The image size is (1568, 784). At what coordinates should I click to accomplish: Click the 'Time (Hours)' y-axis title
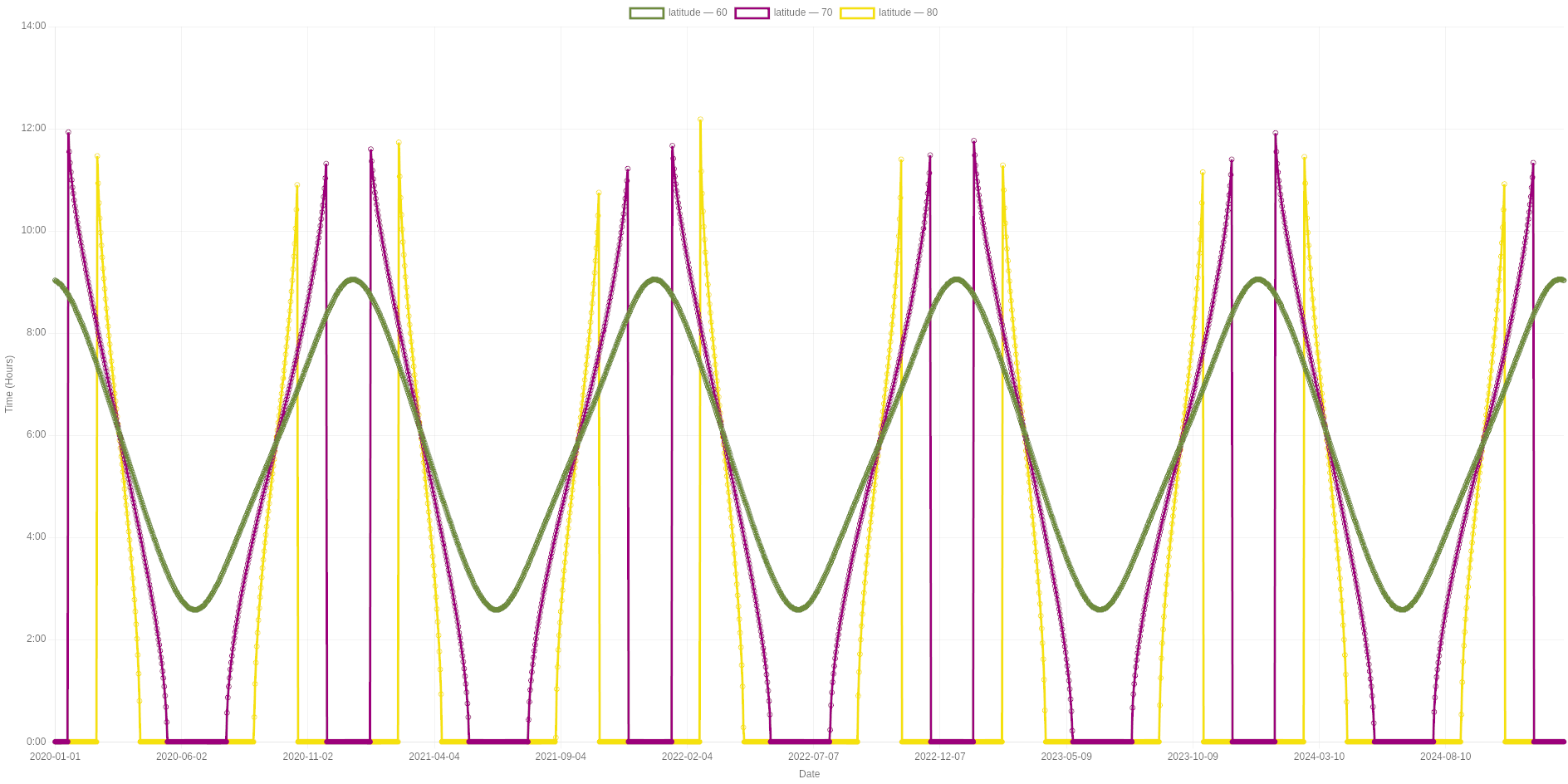9,385
